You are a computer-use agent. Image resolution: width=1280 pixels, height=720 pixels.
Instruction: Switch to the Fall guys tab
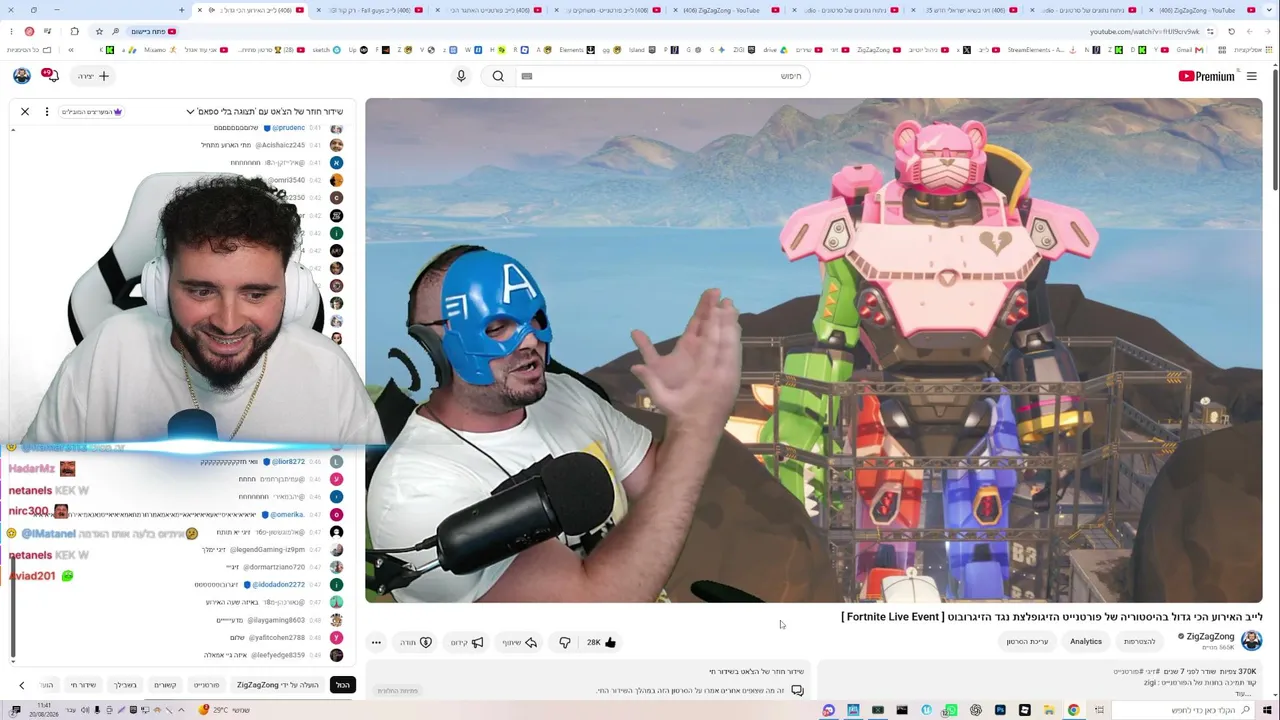(370, 10)
